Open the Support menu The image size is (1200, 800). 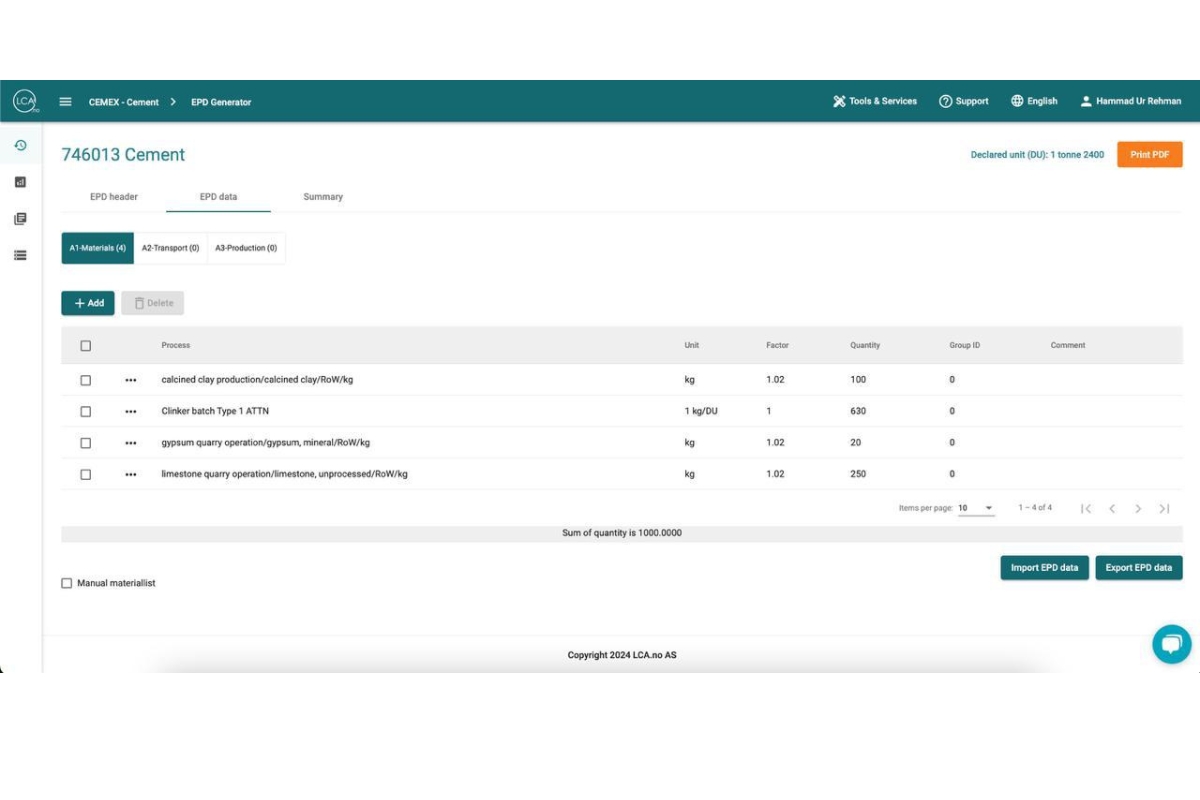coord(964,101)
